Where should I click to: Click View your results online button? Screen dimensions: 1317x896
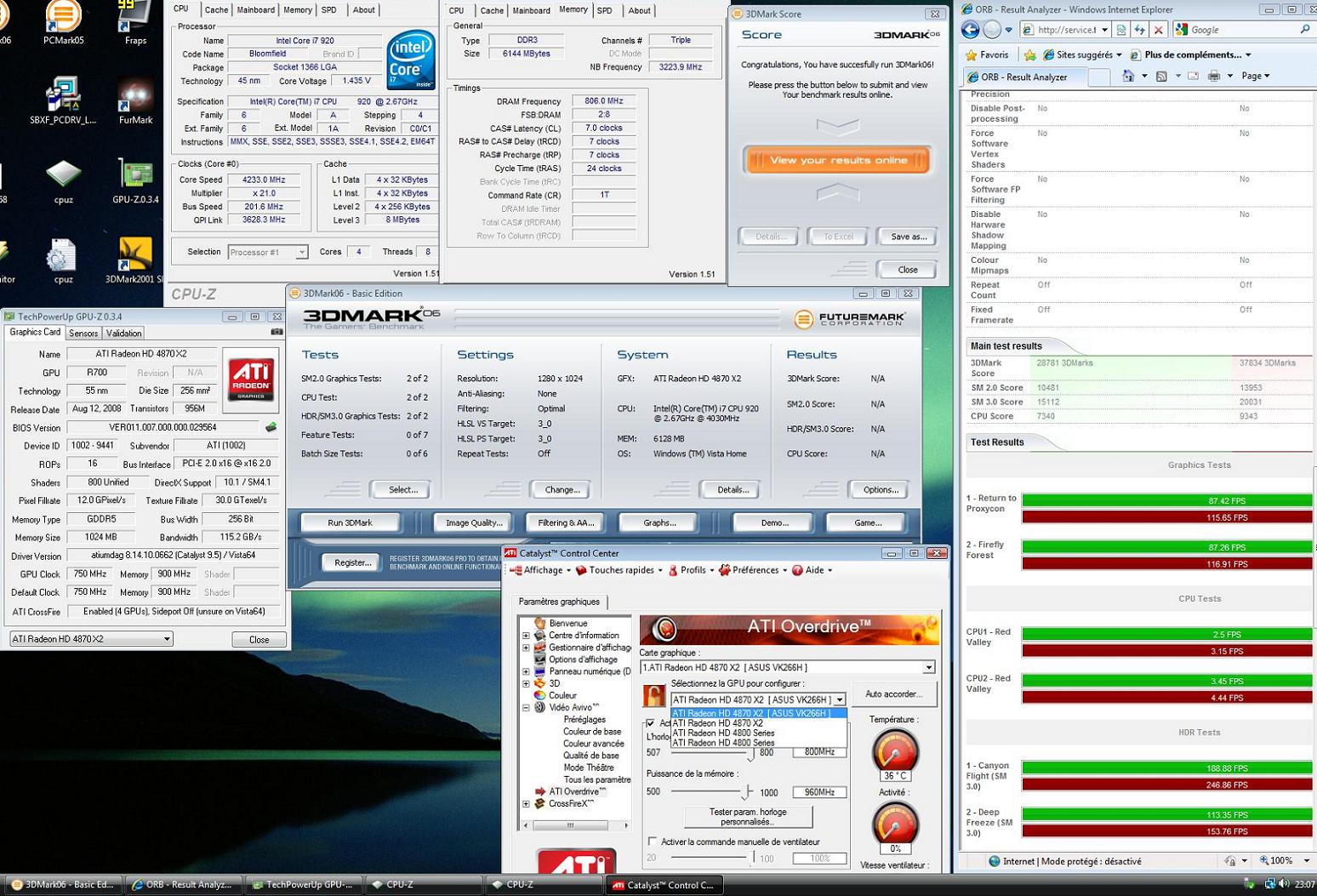pos(837,160)
